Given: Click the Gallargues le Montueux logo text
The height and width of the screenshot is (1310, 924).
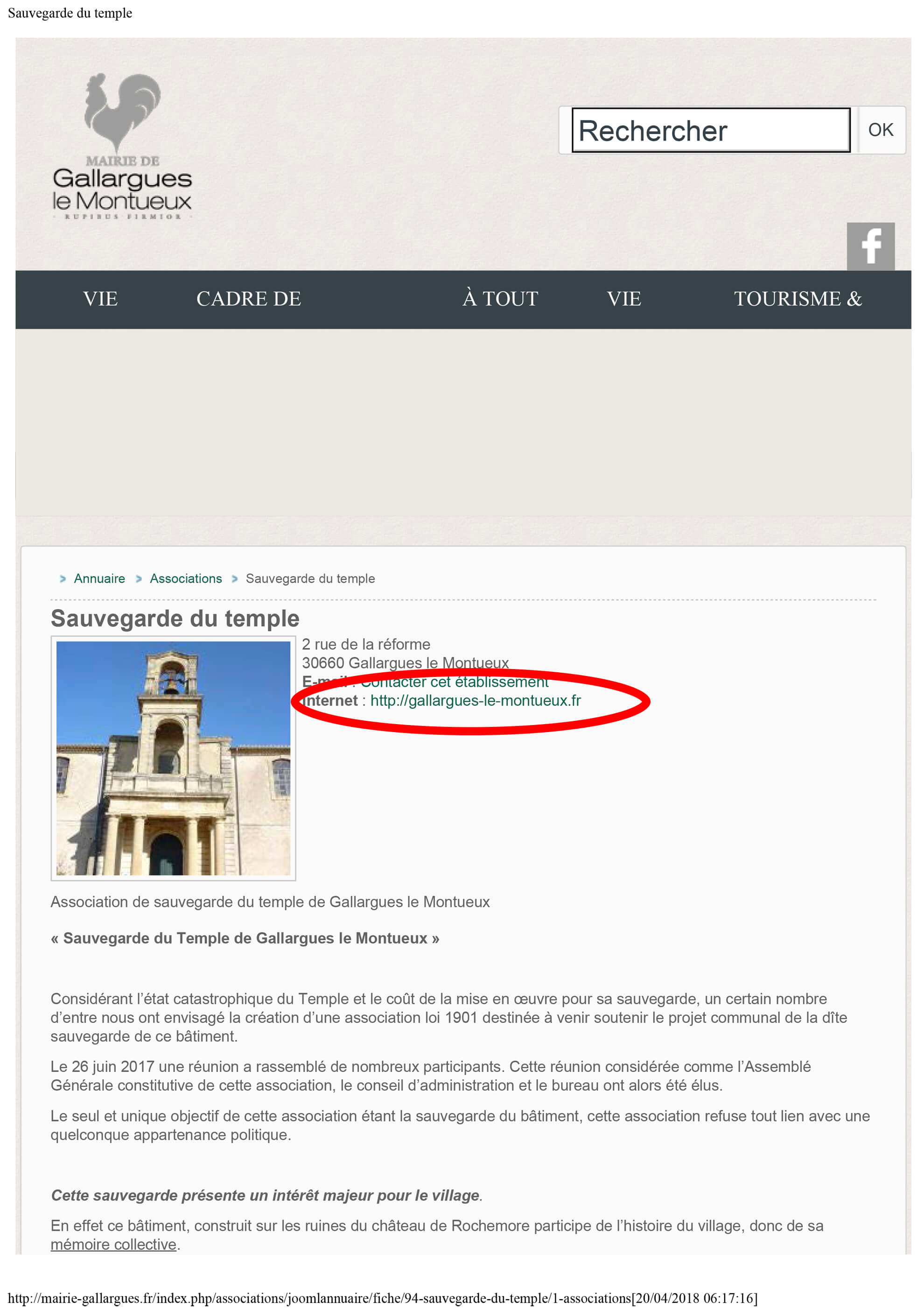Looking at the screenshot, I should pyautogui.click(x=122, y=190).
